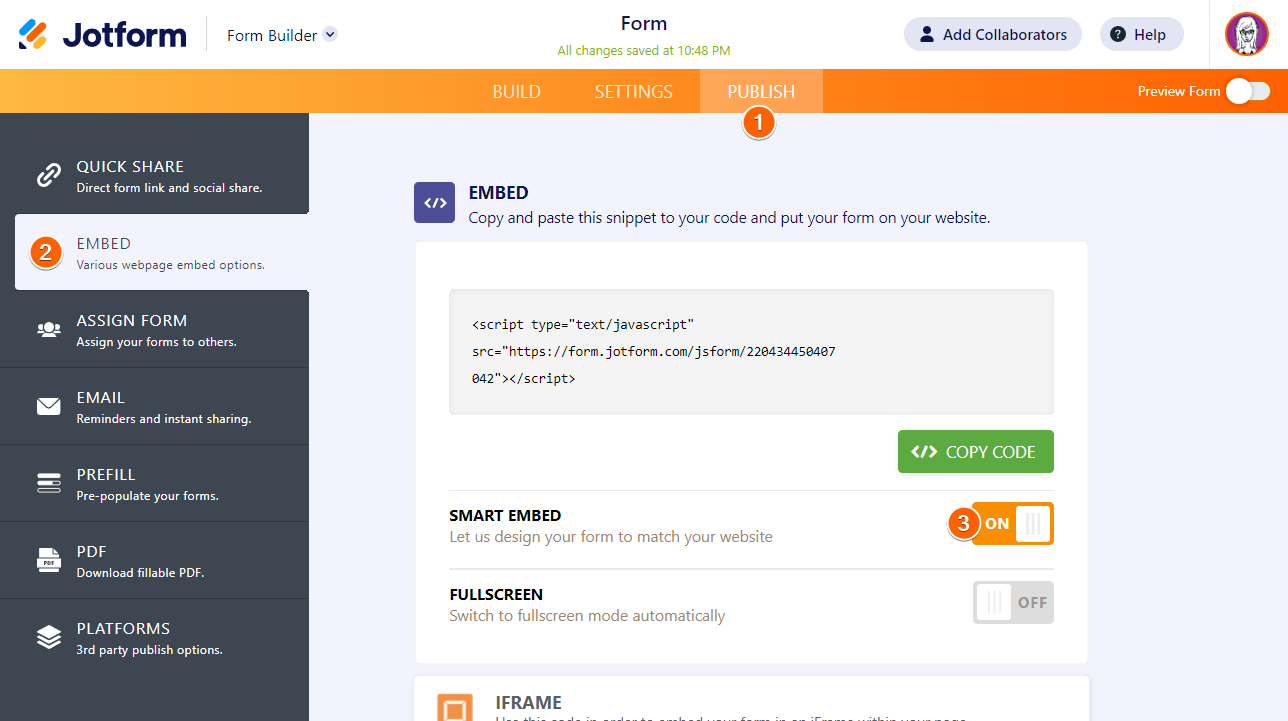Click the Email envelope icon
Screen dimensions: 1288x721
48,407
